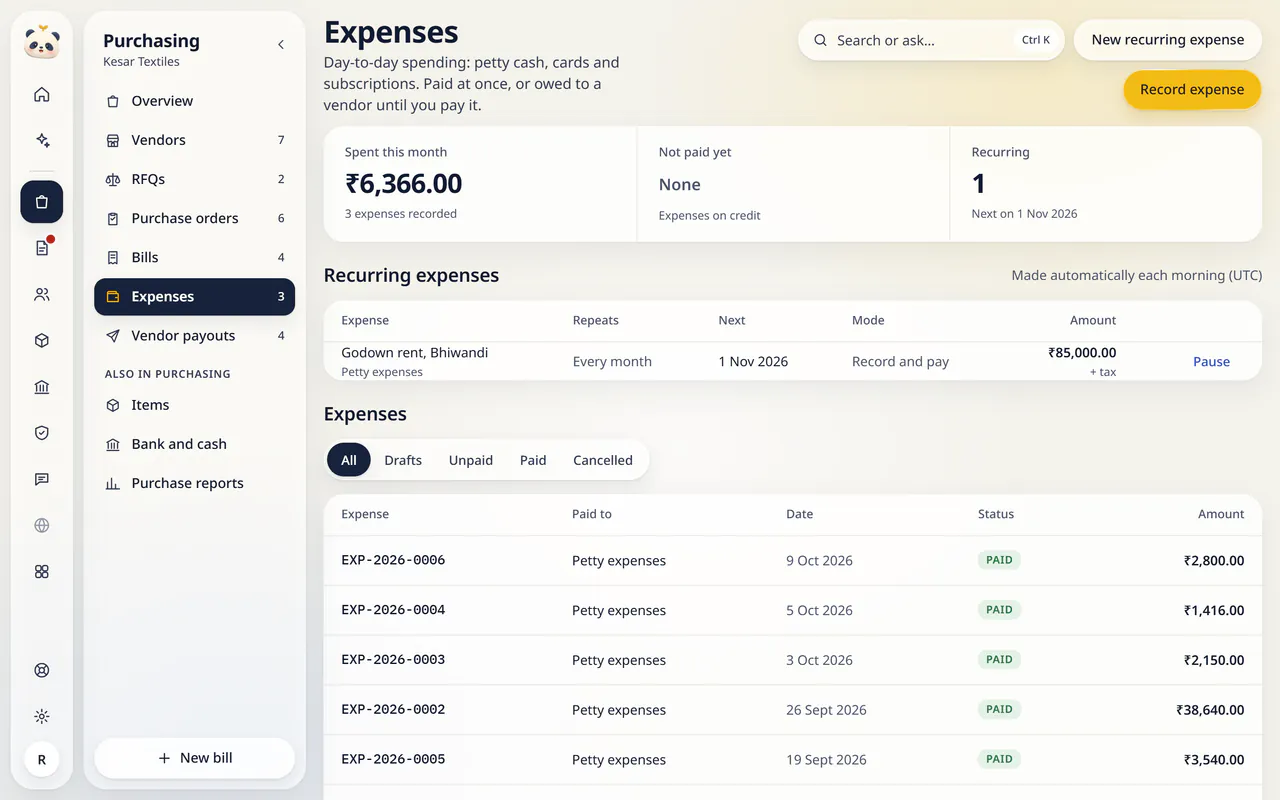1280x800 pixels.
Task: Pause the Godown rent recurring expense
Action: pos(1211,362)
